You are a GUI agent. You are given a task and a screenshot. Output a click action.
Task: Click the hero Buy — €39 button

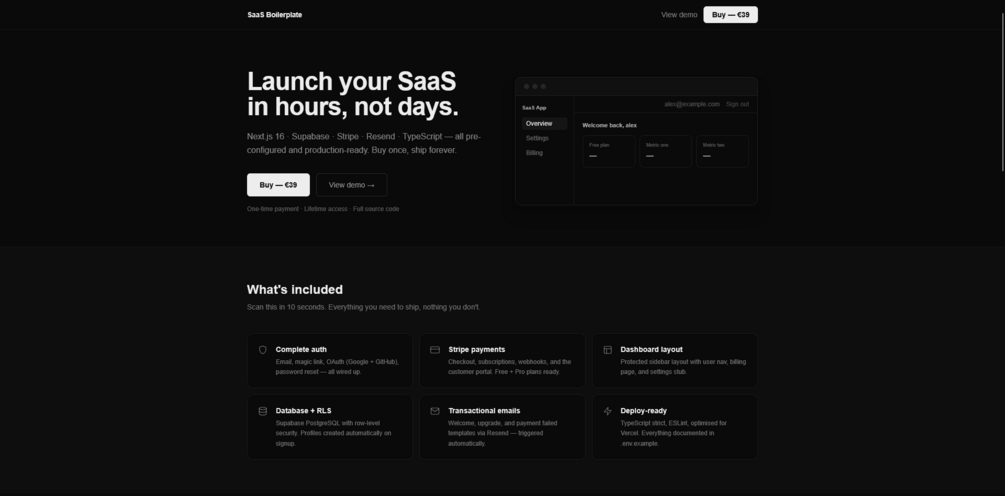[278, 185]
